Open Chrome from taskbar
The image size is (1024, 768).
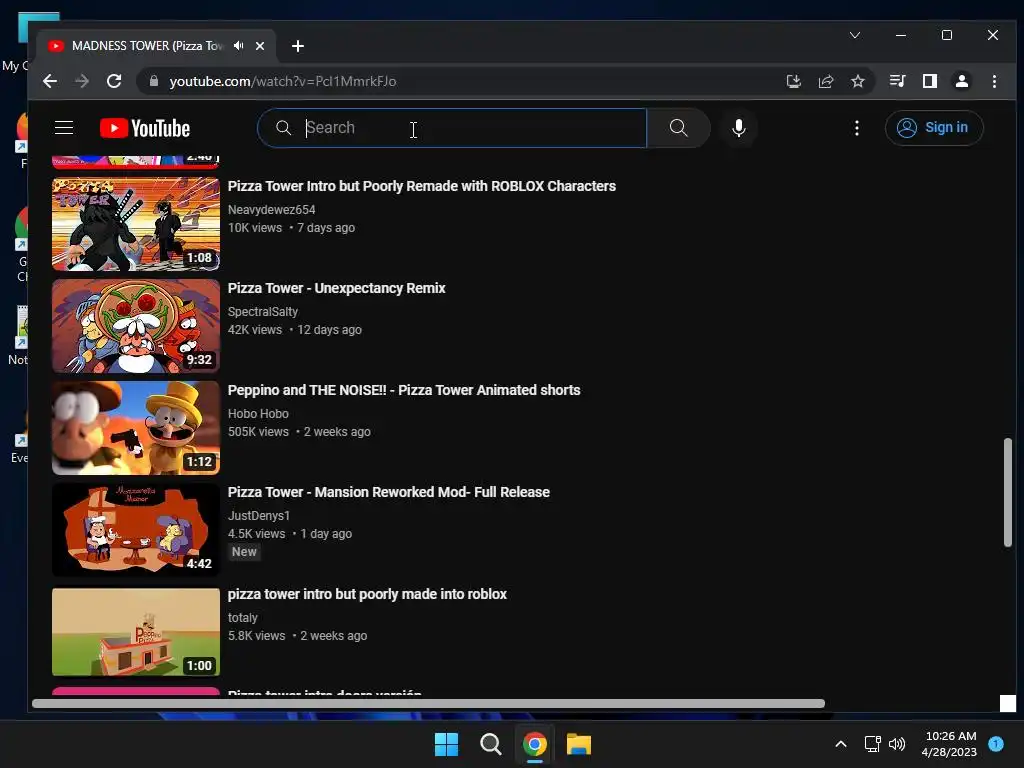(x=534, y=744)
